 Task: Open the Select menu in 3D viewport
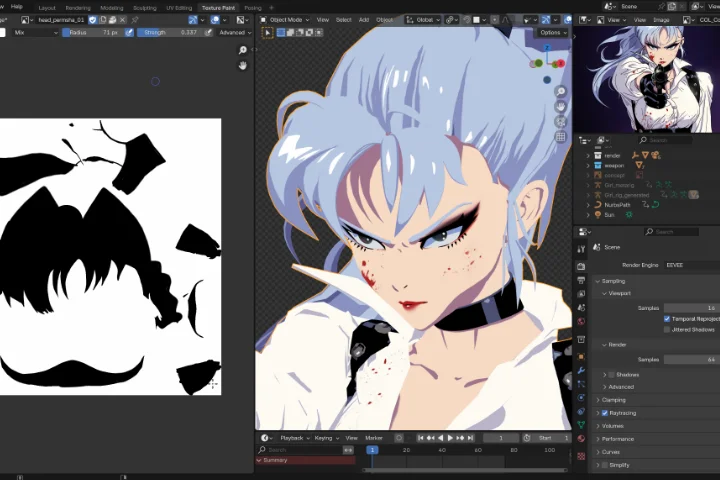[x=343, y=20]
